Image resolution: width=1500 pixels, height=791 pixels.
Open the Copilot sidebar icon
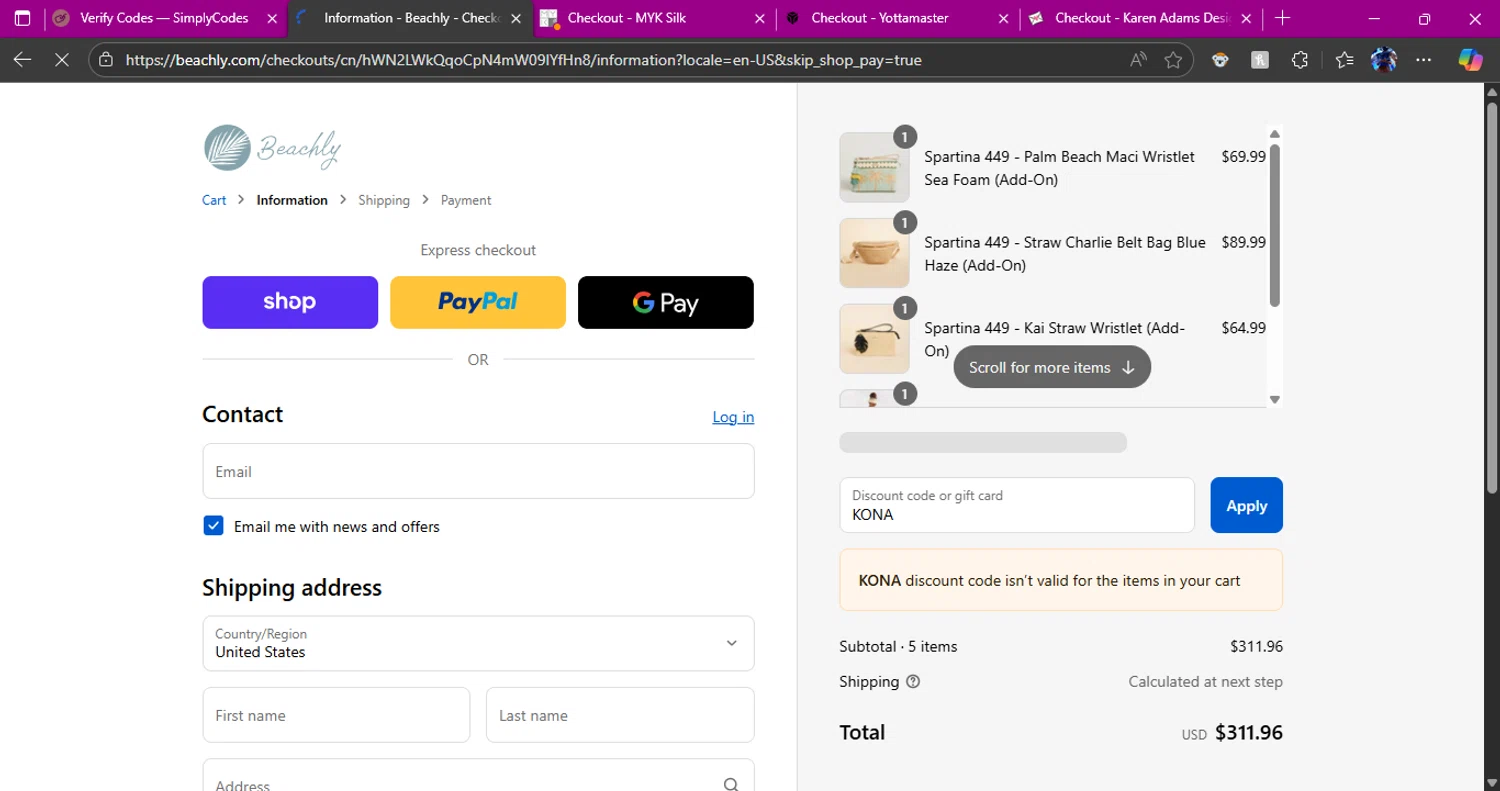pyautogui.click(x=1470, y=60)
